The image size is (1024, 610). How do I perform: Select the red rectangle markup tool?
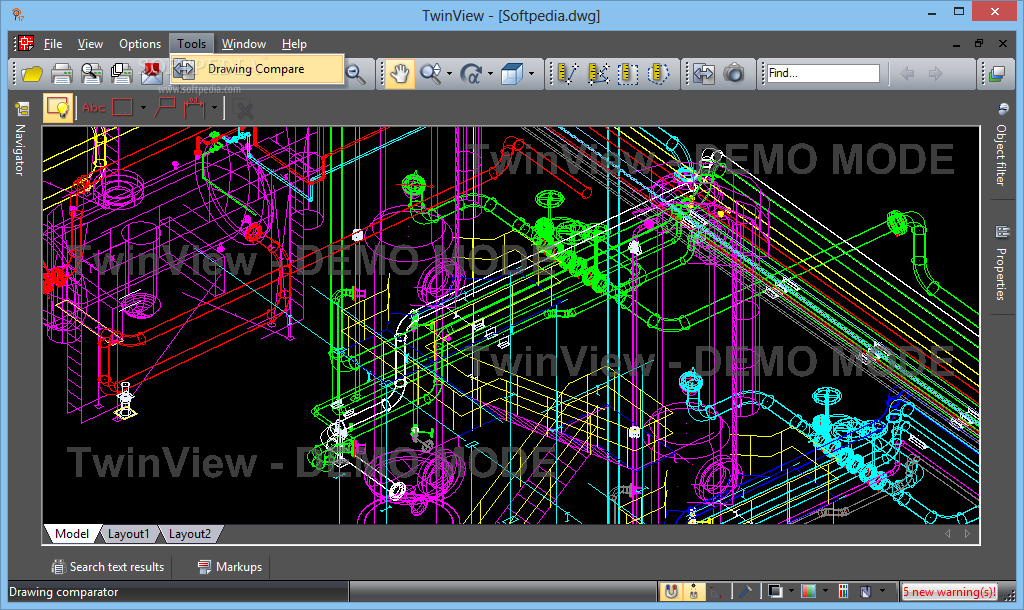123,108
